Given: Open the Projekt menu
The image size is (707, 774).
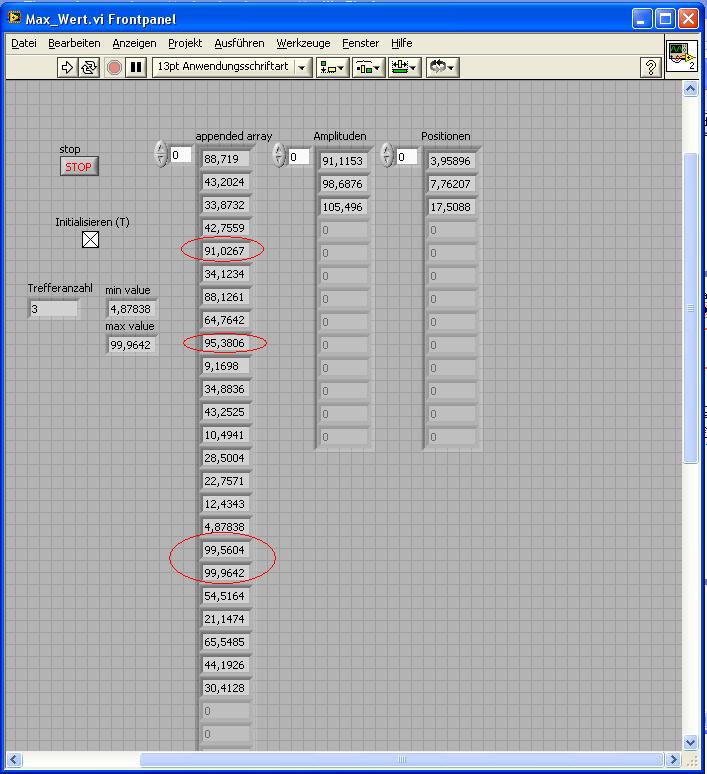Looking at the screenshot, I should [185, 43].
